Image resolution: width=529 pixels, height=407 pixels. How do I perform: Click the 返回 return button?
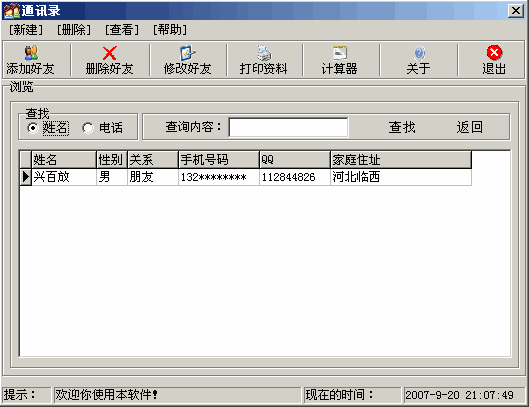[x=469, y=127]
